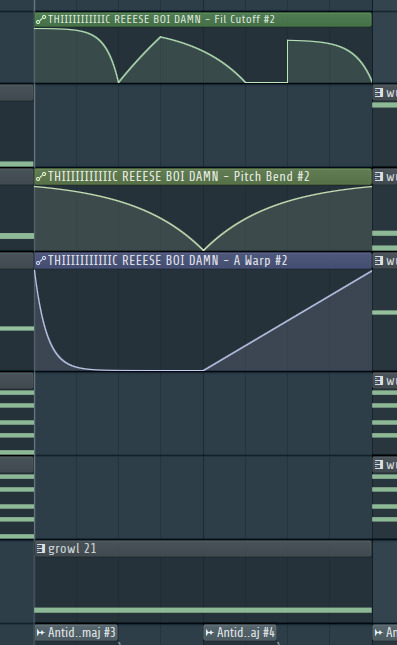397x645 pixels.
Task: Click the triangular peak of Fil Cutoff curve
Action: (x=161, y=37)
